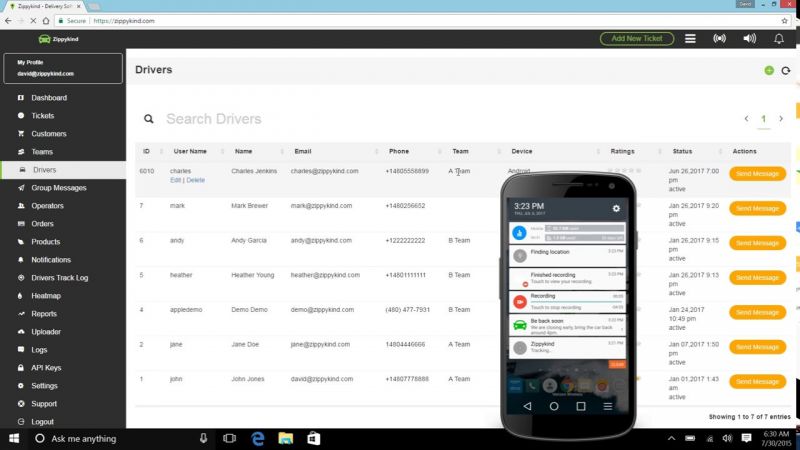Go to next page arrow

coord(781,118)
